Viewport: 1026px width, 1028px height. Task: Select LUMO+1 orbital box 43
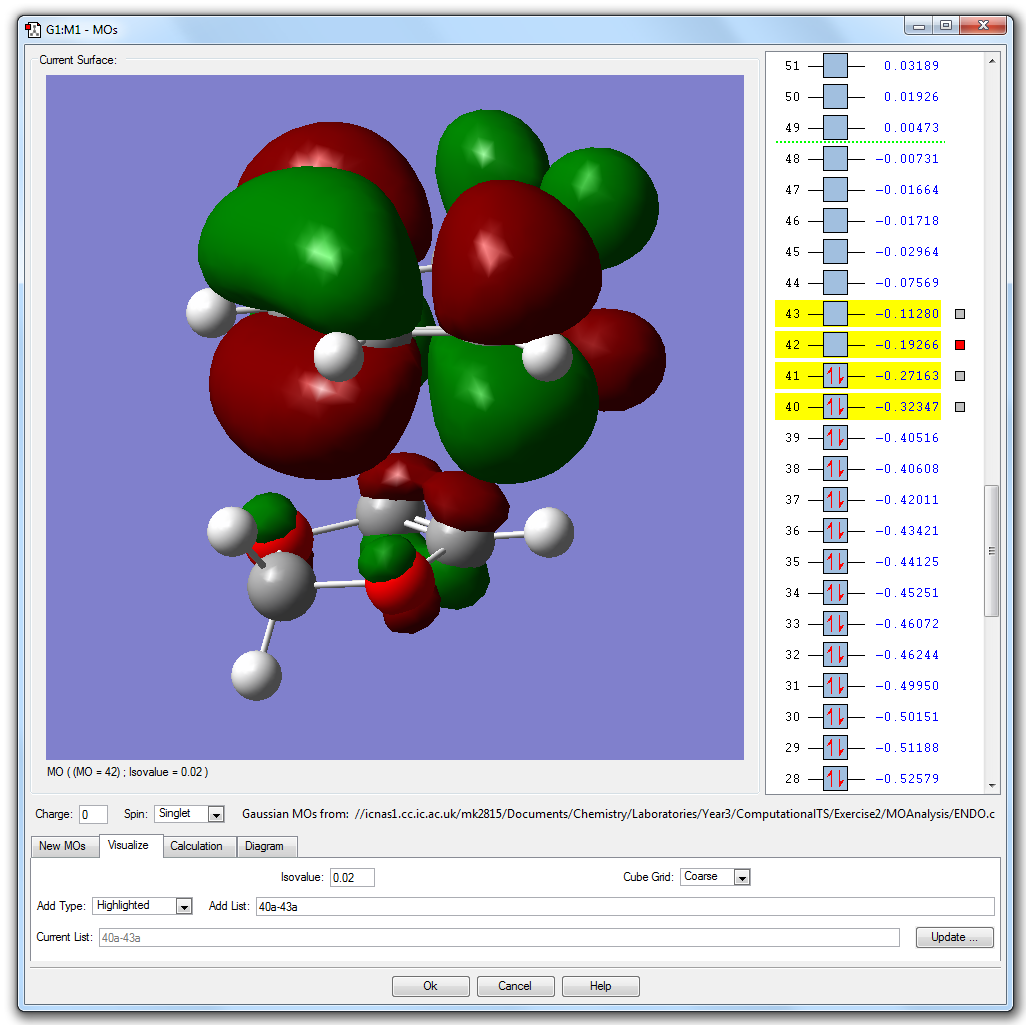pyautogui.click(x=835, y=313)
